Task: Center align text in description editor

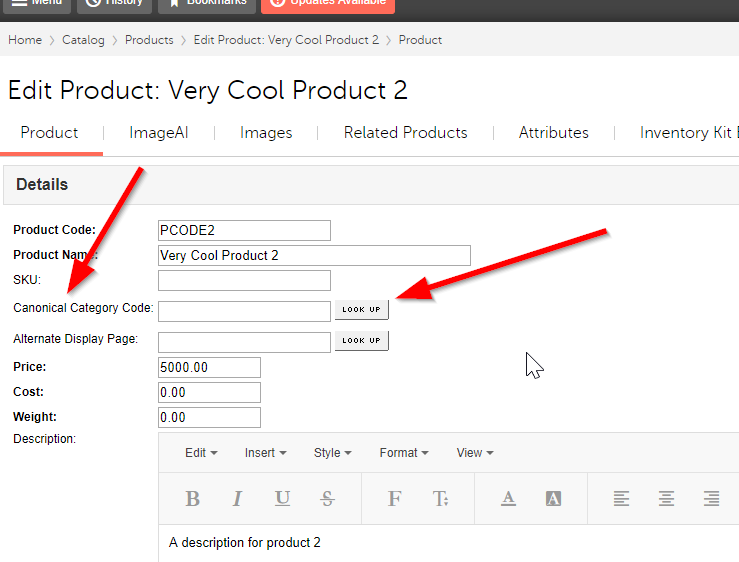Action: click(666, 499)
